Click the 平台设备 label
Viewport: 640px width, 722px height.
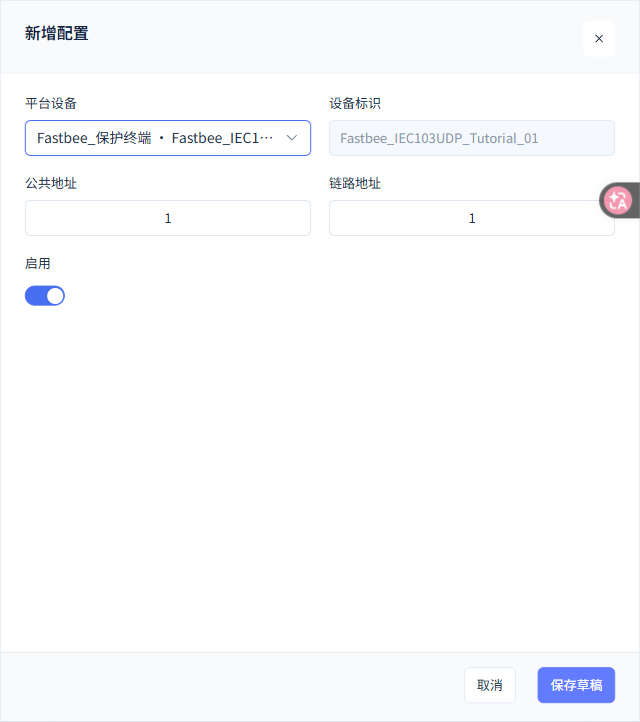pyautogui.click(x=51, y=104)
